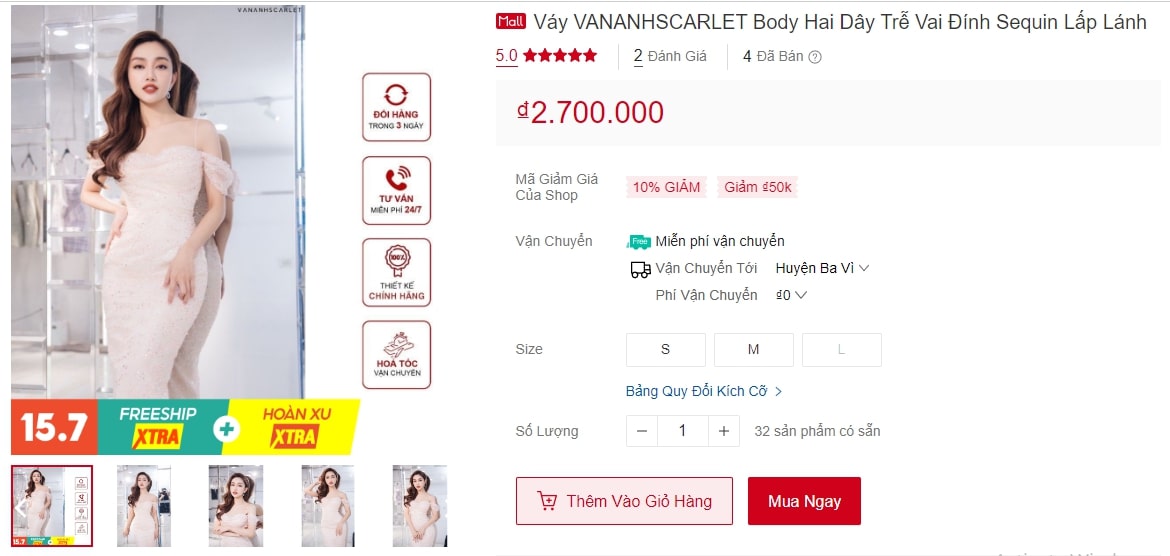Increase quantity with the plus button
This screenshot has height=556, width=1170.
[724, 431]
